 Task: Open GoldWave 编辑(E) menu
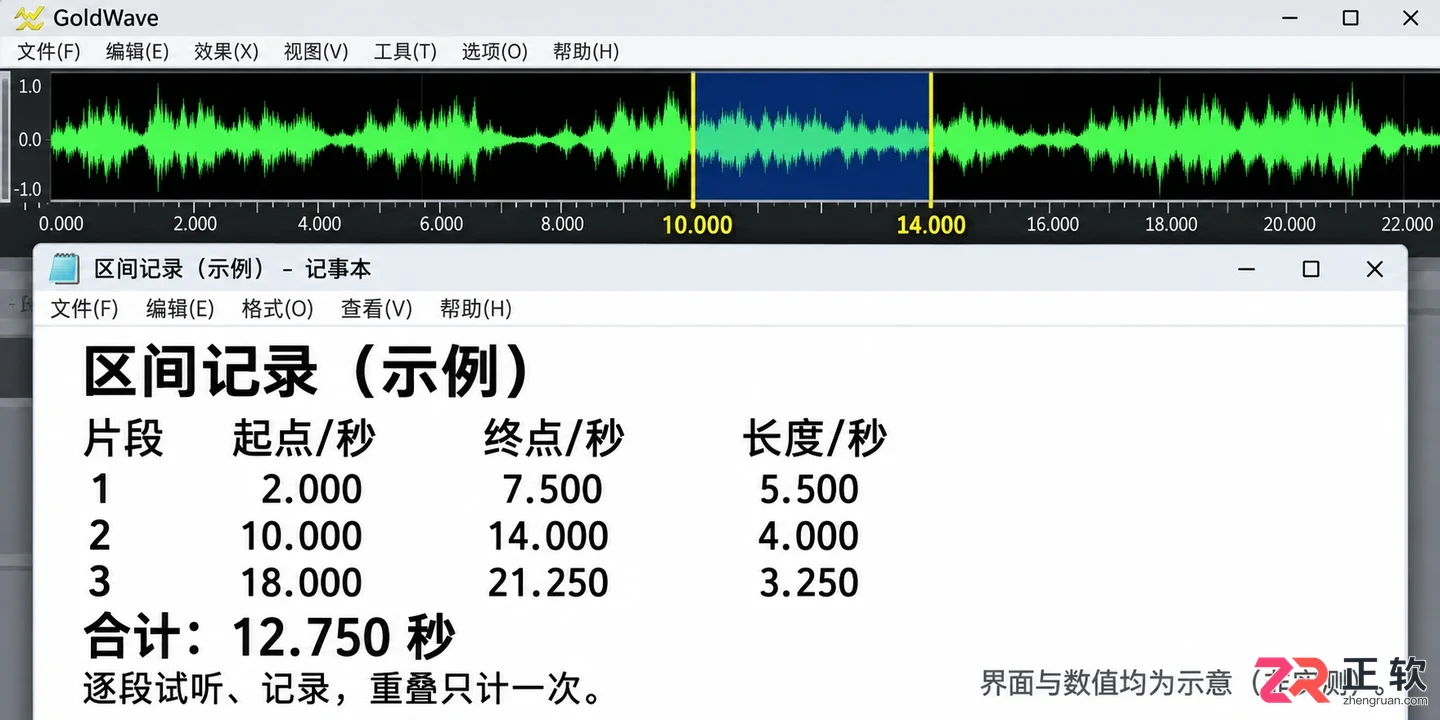click(x=137, y=52)
